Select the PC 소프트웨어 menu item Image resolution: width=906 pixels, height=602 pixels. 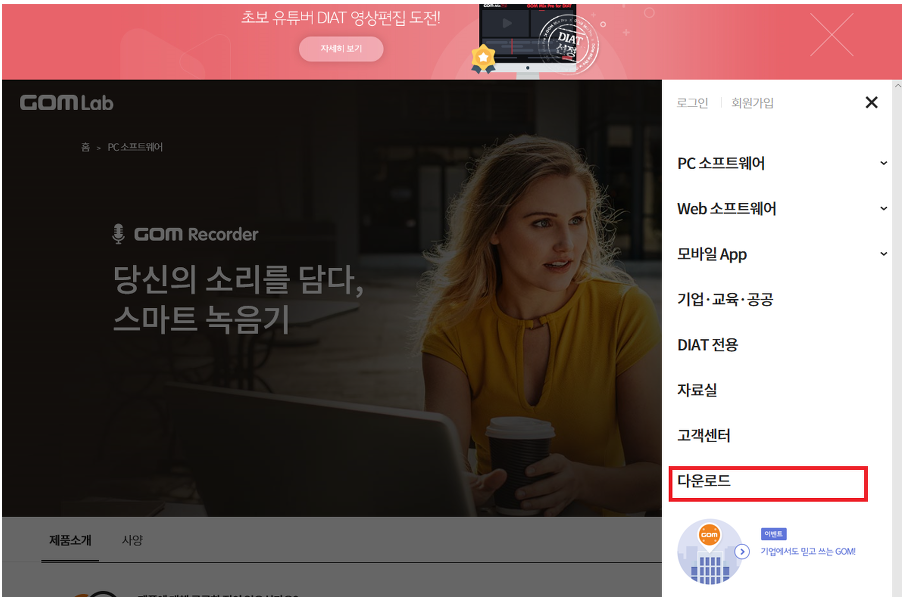tap(721, 163)
